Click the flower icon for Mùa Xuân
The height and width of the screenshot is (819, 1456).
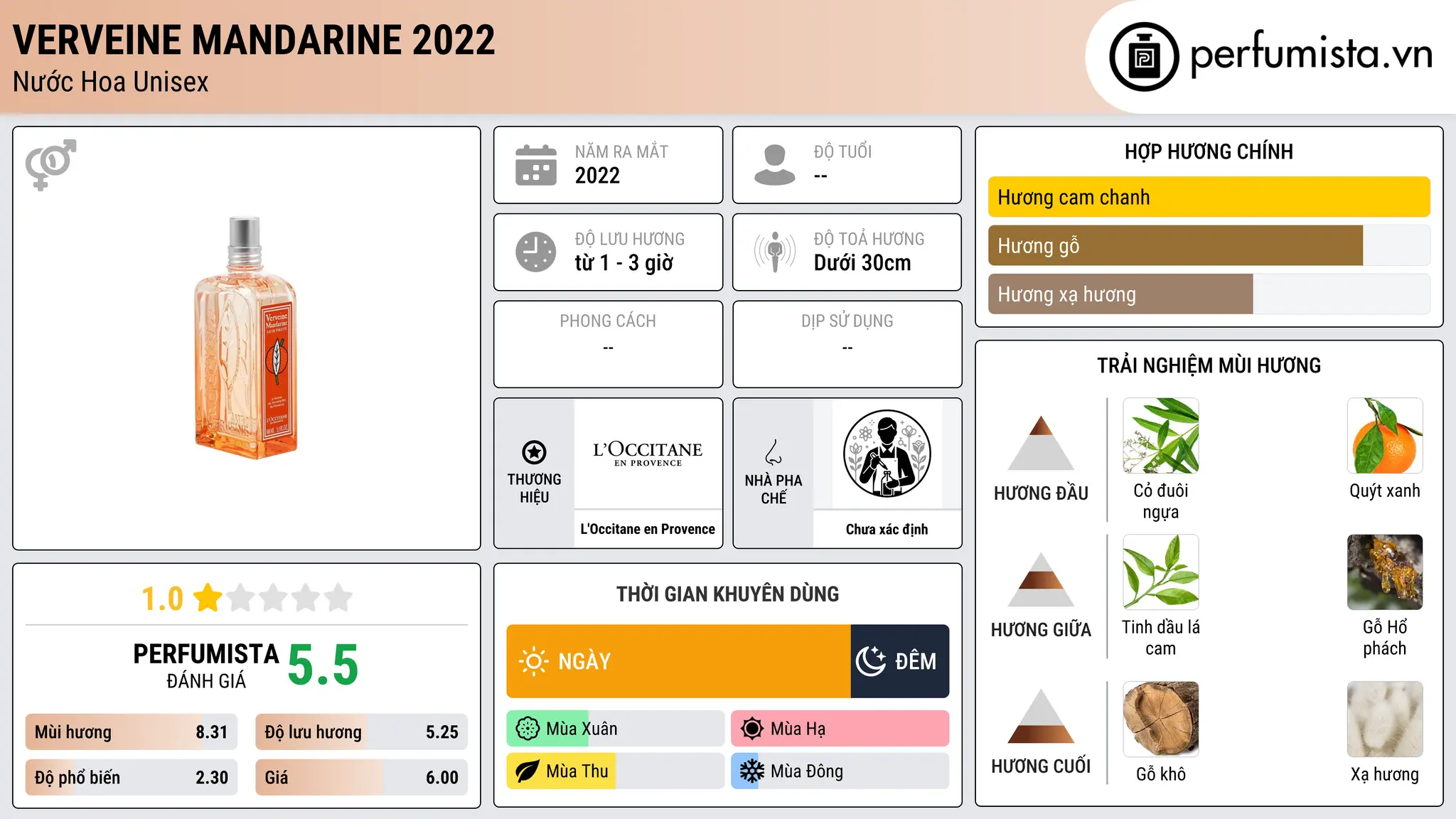[528, 729]
